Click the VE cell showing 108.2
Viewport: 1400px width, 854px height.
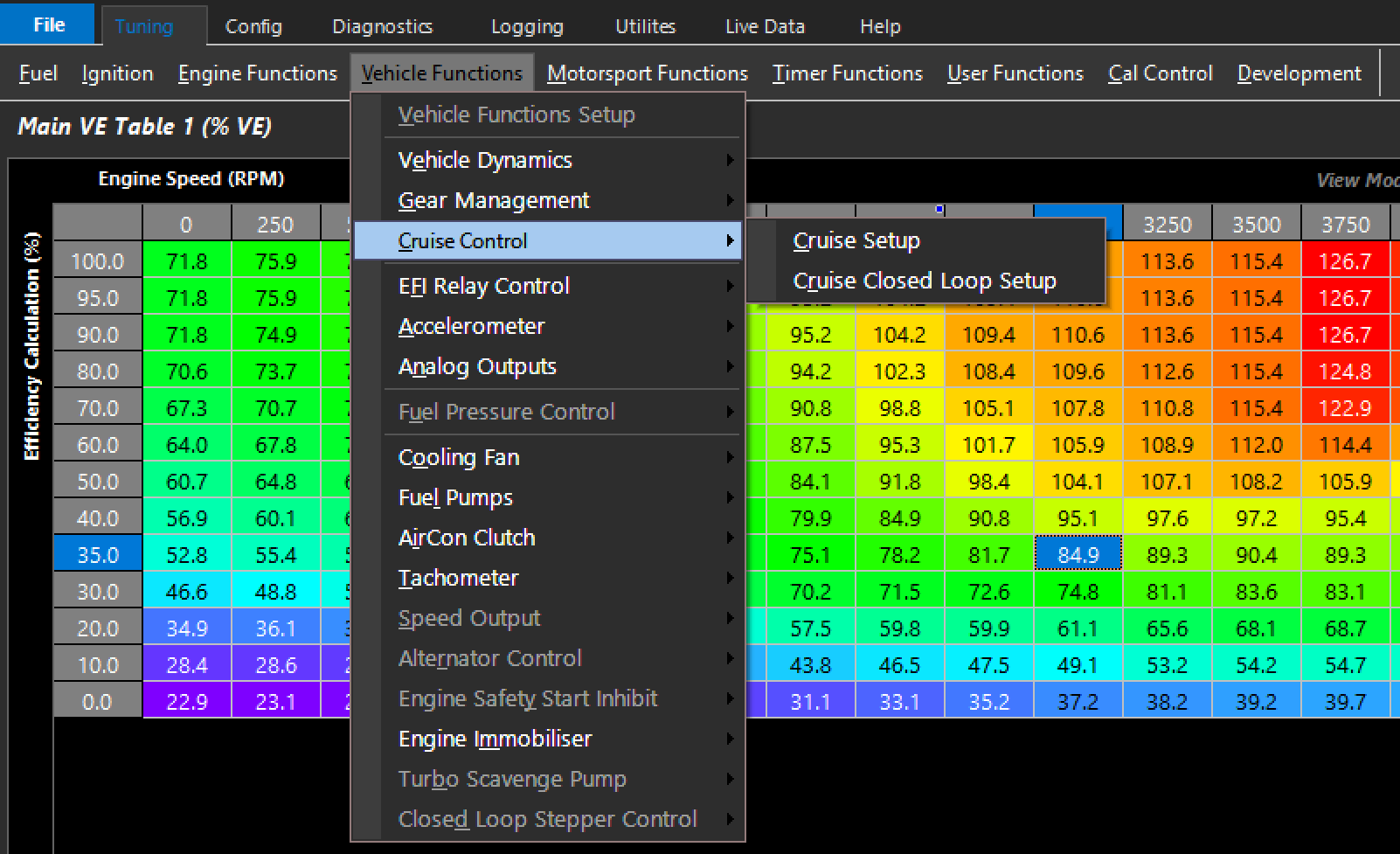click(1257, 481)
